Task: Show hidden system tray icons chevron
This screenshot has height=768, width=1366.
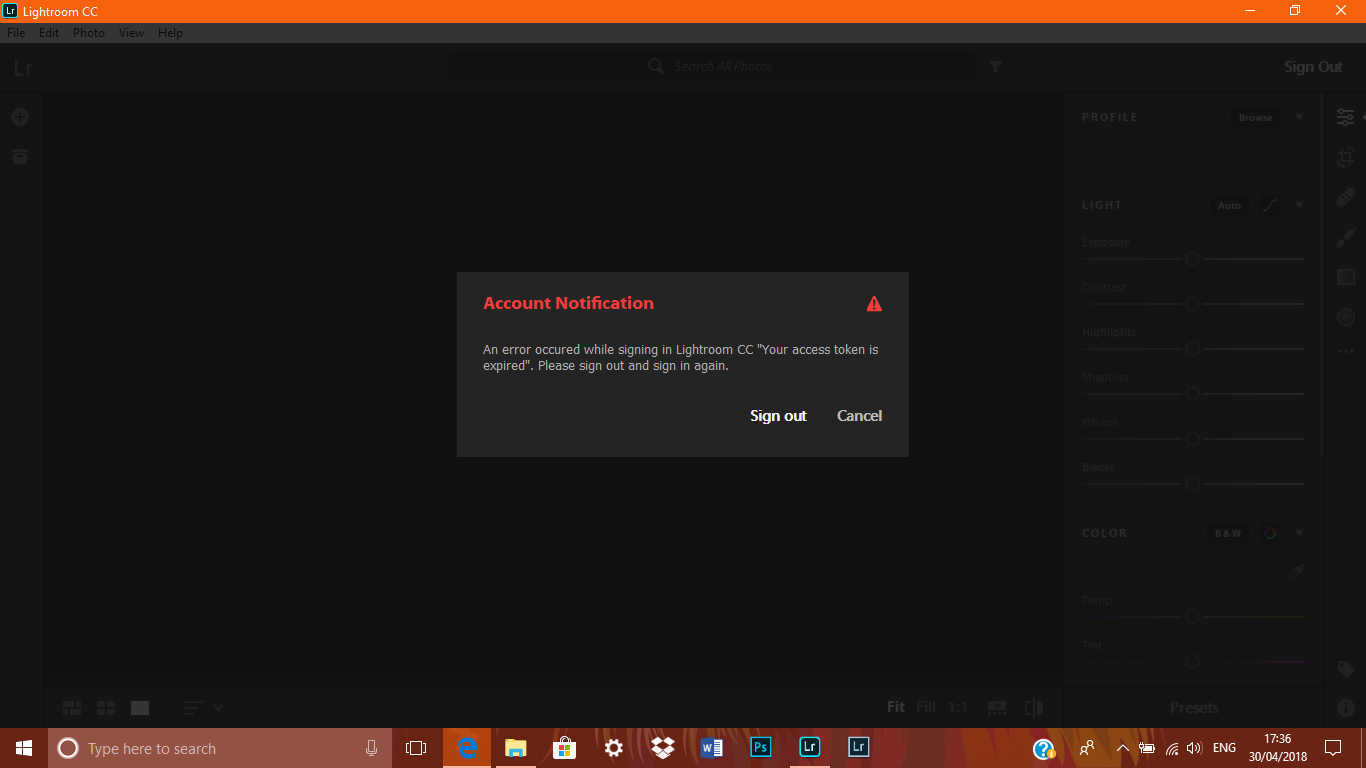Action: (1122, 748)
